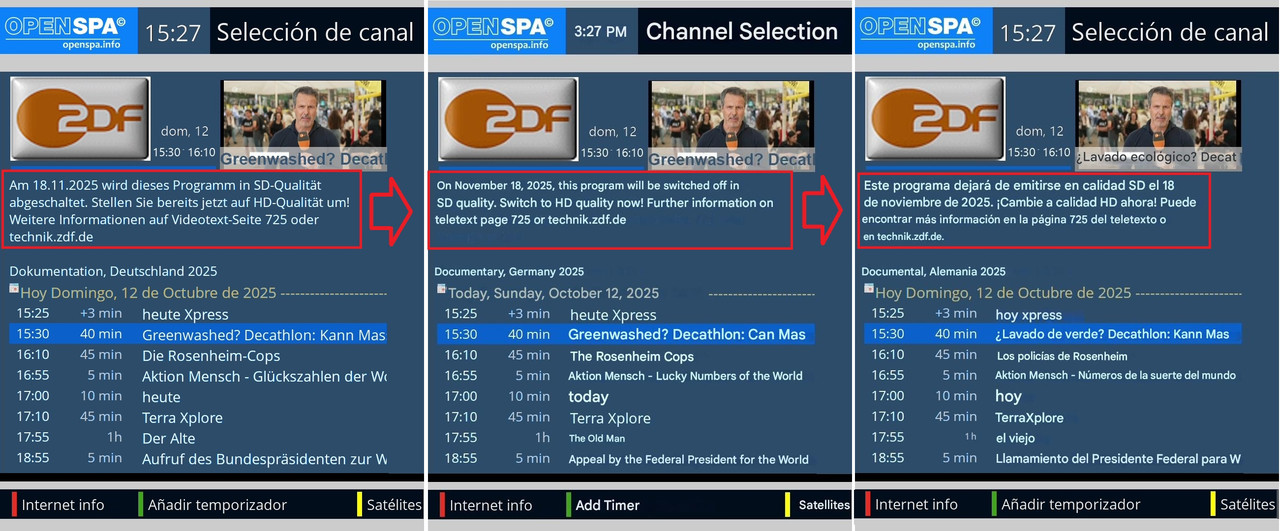Select the 'hoy' row at 17:00

[x=1053, y=397]
